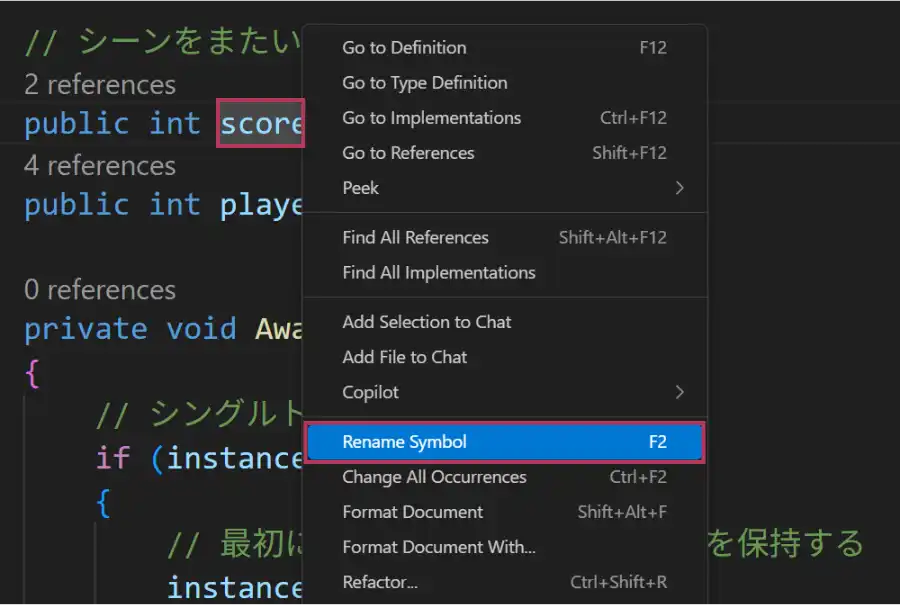900x605 pixels.
Task: Click Rename Symbol in context menu
Action: tap(404, 442)
